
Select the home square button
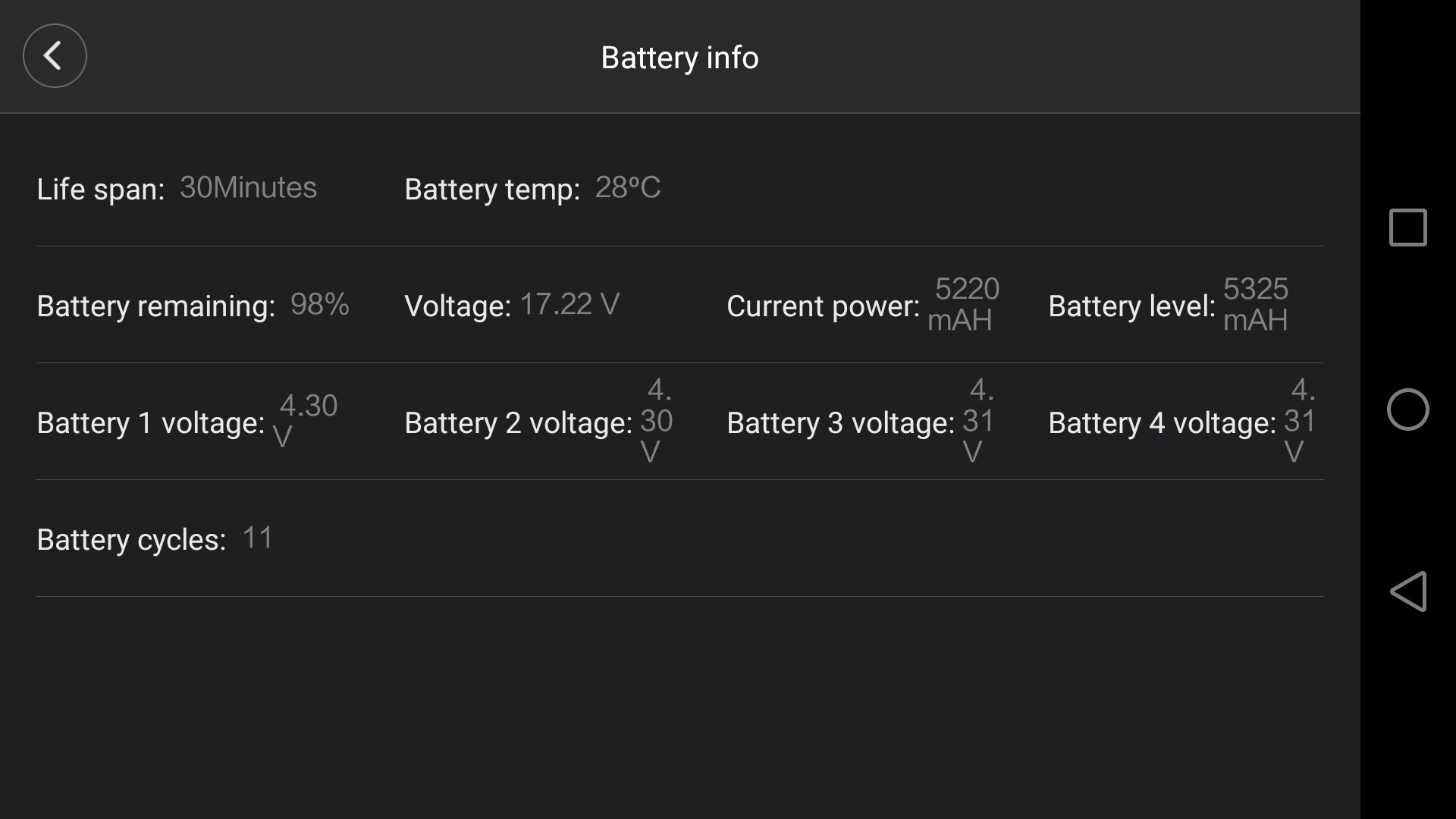pyautogui.click(x=1407, y=227)
